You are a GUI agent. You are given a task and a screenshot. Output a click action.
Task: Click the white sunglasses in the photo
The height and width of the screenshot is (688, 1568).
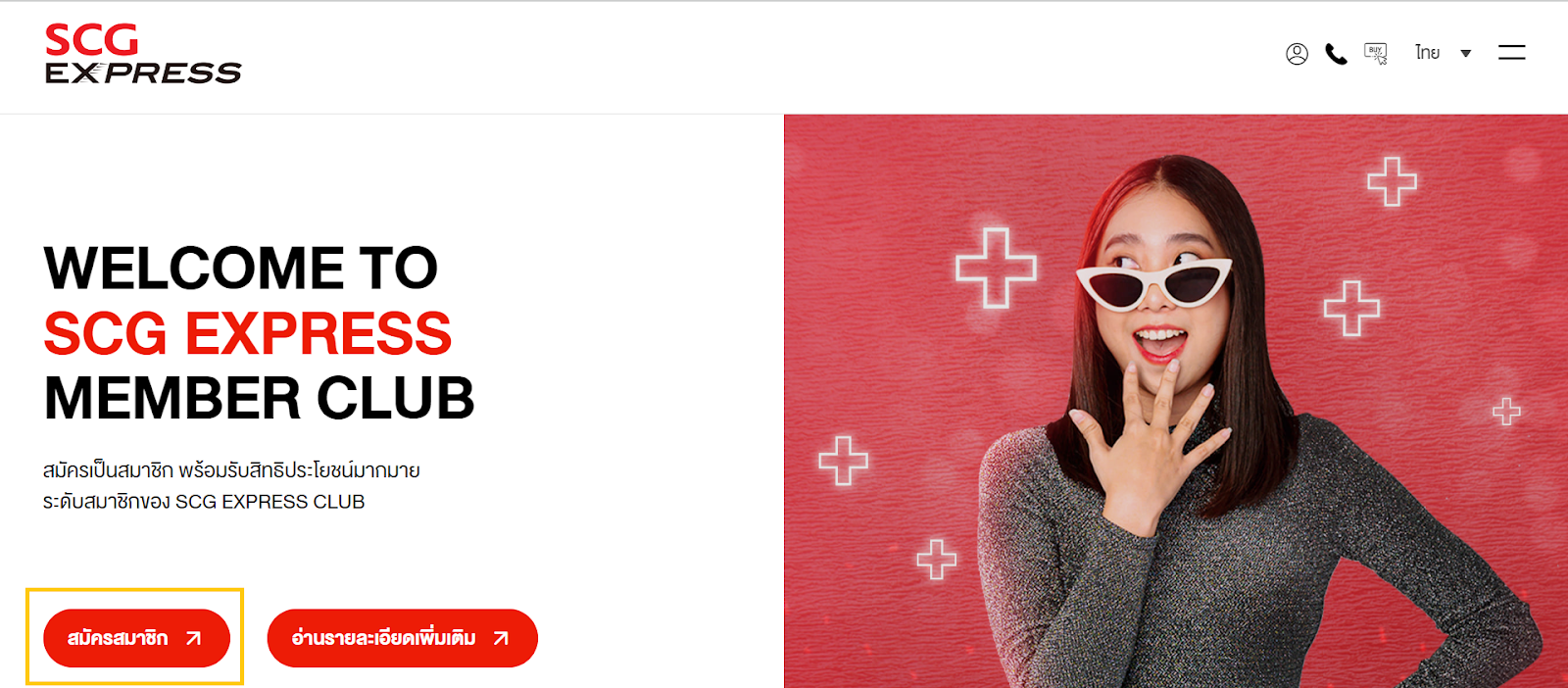click(1154, 281)
